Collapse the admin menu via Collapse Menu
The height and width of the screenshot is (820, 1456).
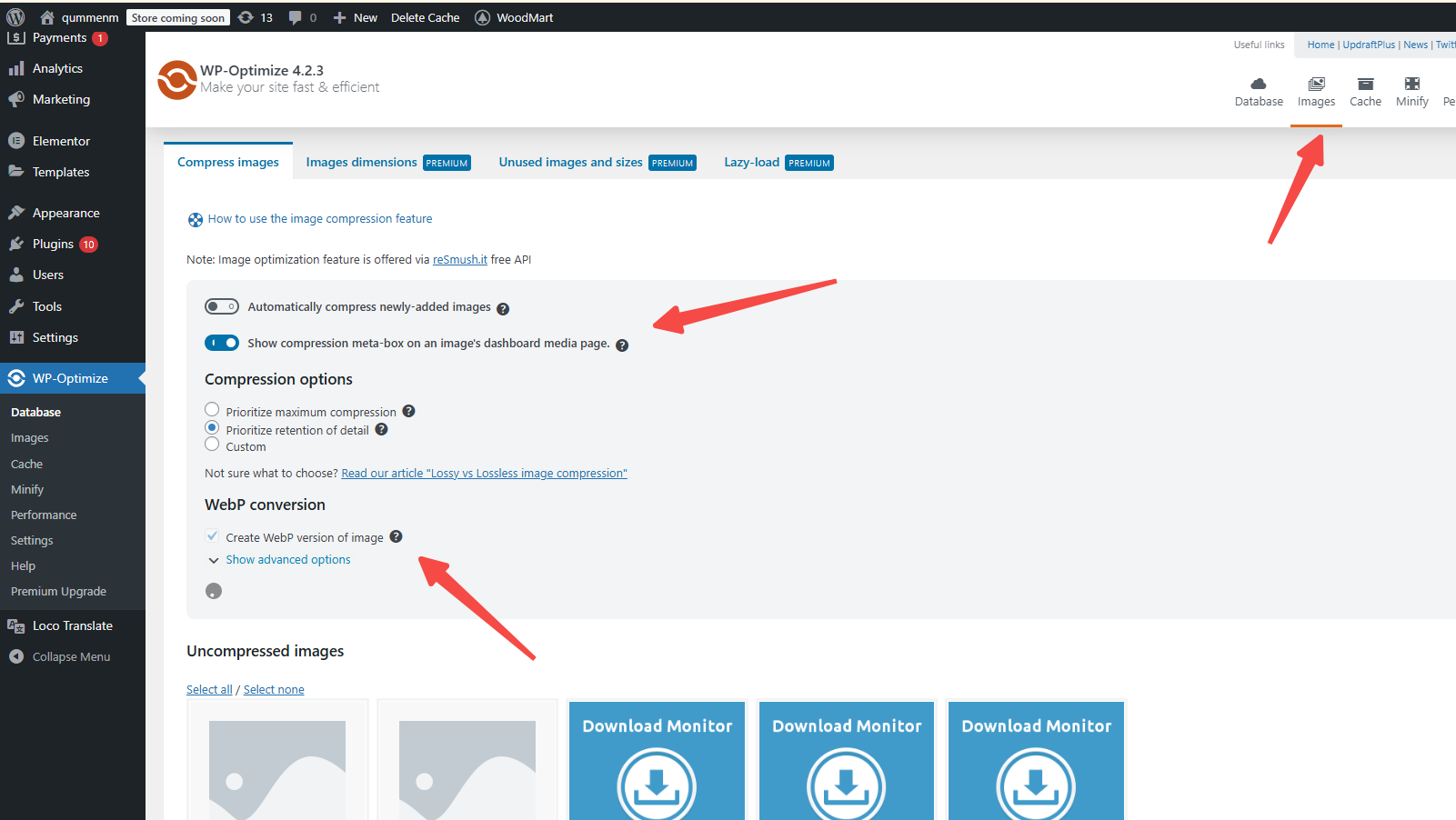[x=70, y=655]
